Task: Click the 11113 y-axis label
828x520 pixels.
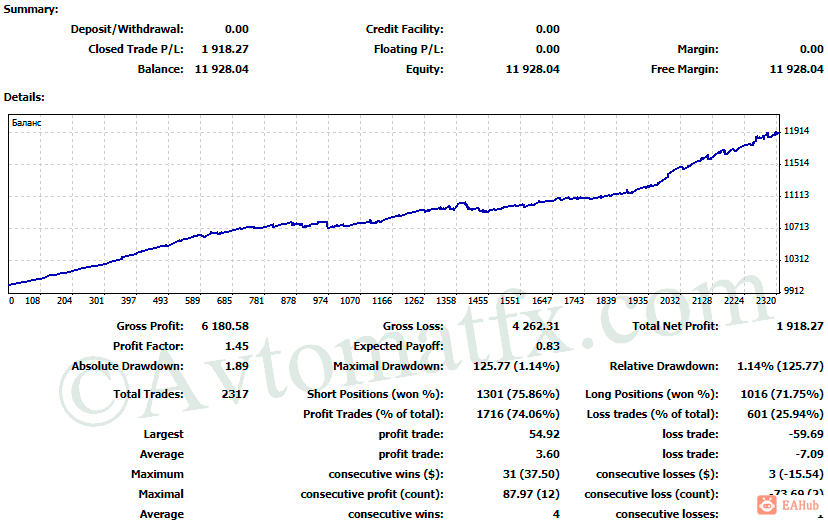Action: click(796, 195)
